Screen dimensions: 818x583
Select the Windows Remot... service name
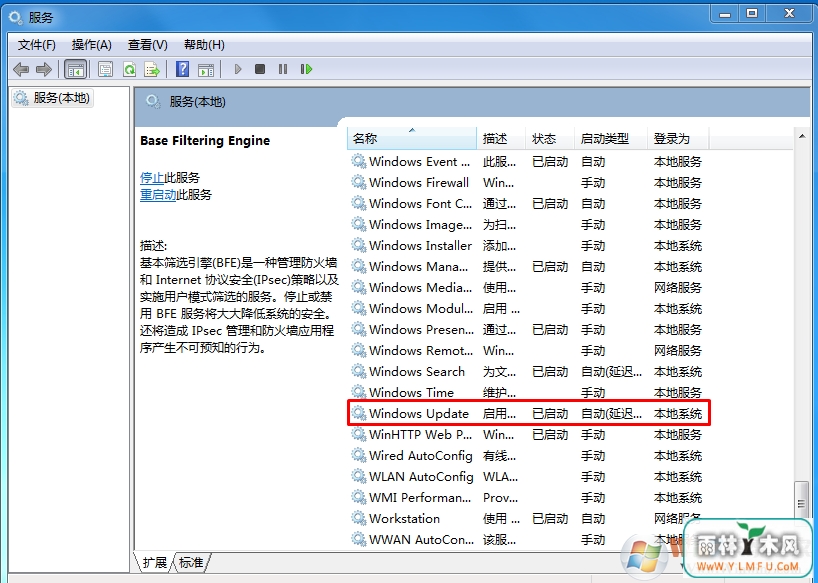pos(421,350)
